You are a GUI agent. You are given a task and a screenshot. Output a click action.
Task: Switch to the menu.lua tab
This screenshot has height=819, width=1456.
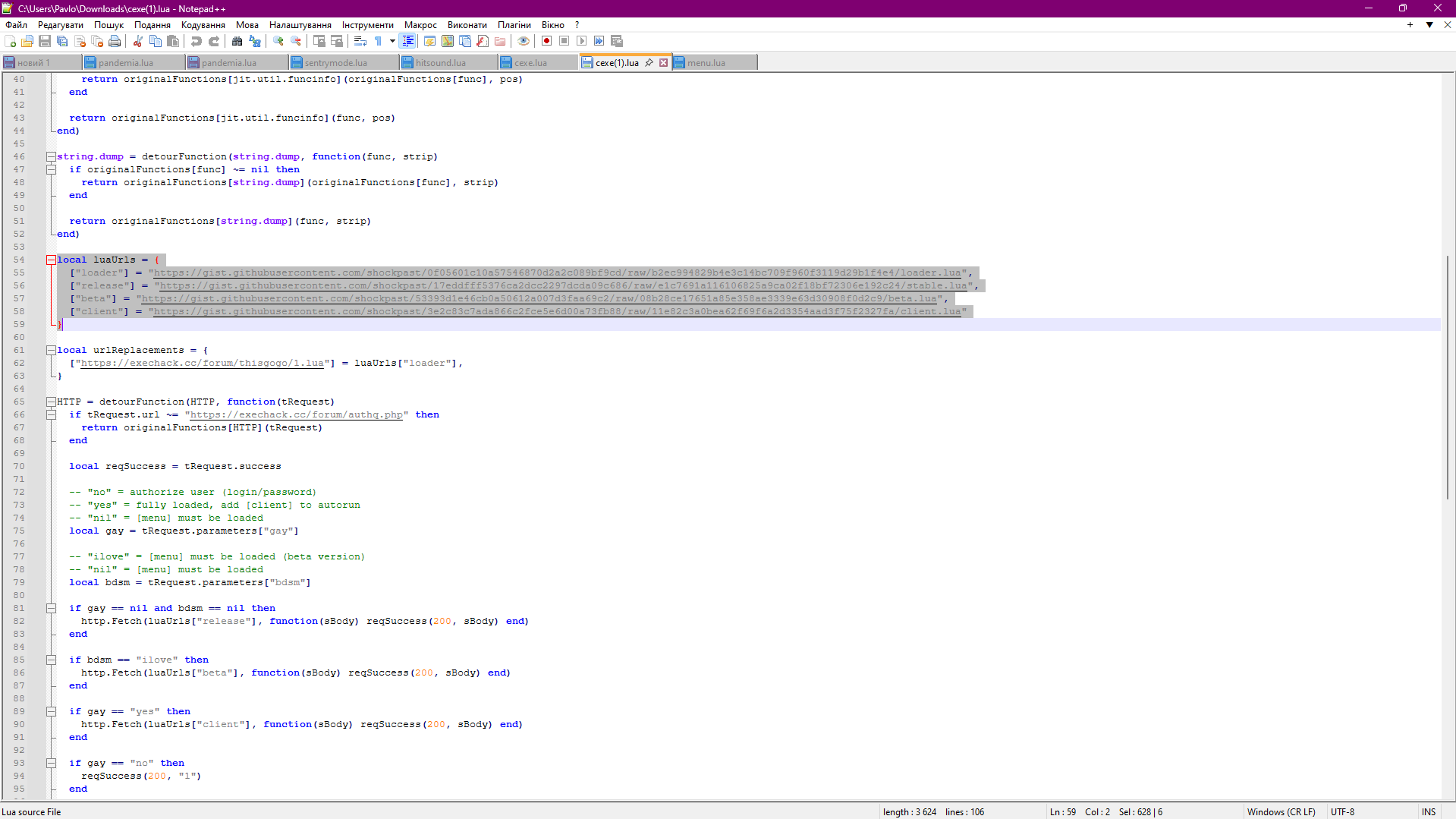click(714, 62)
